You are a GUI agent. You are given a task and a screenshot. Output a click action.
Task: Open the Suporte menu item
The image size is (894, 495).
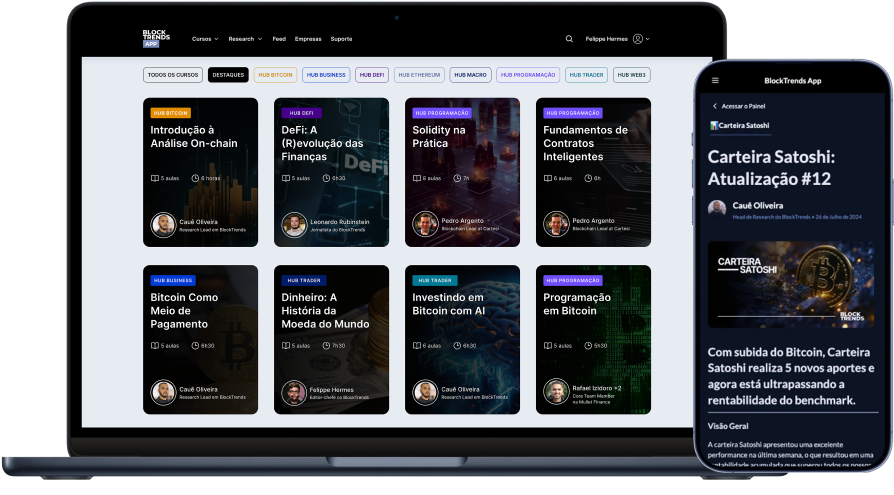coord(342,39)
